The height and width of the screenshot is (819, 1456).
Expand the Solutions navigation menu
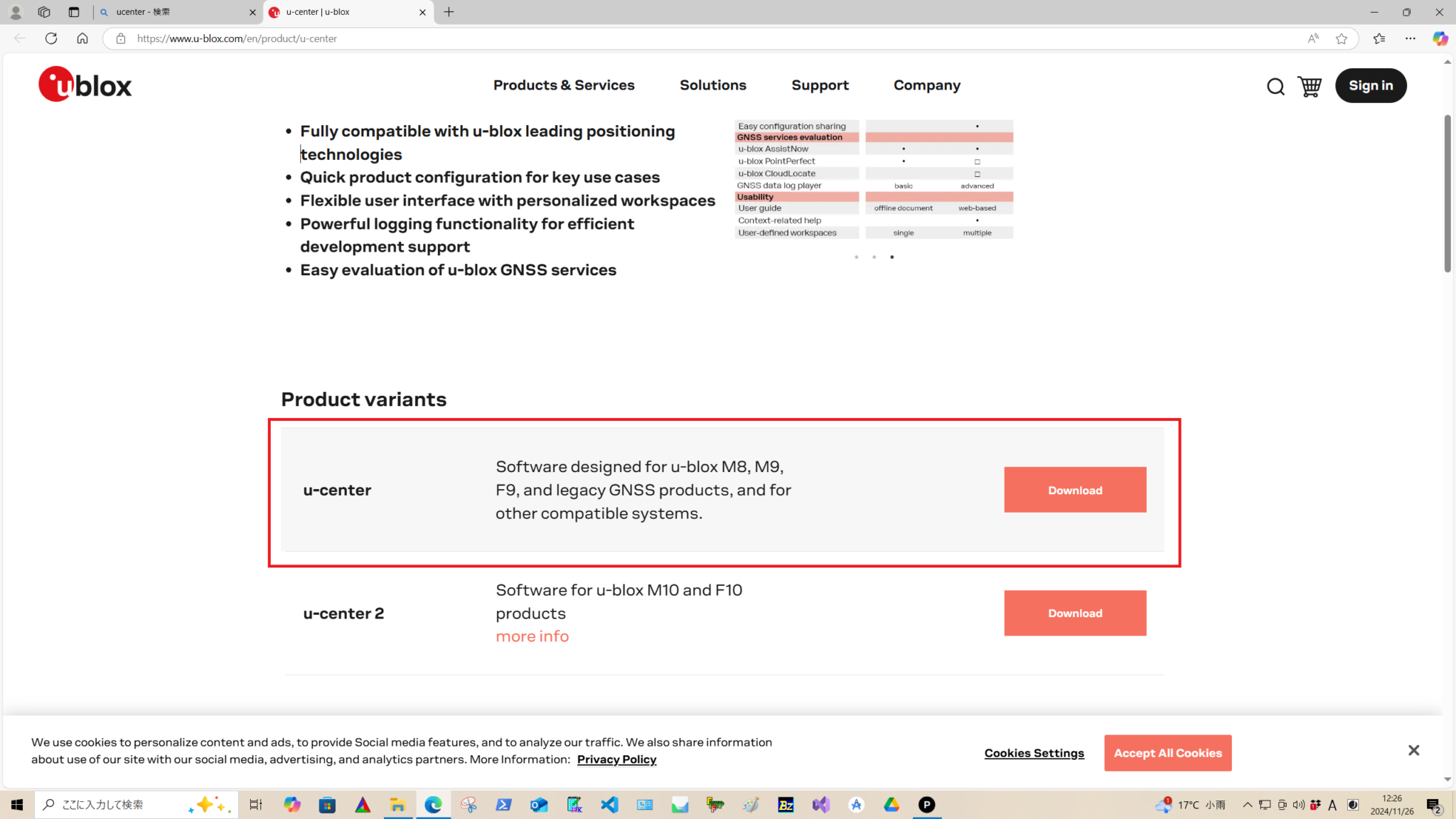coord(712,85)
